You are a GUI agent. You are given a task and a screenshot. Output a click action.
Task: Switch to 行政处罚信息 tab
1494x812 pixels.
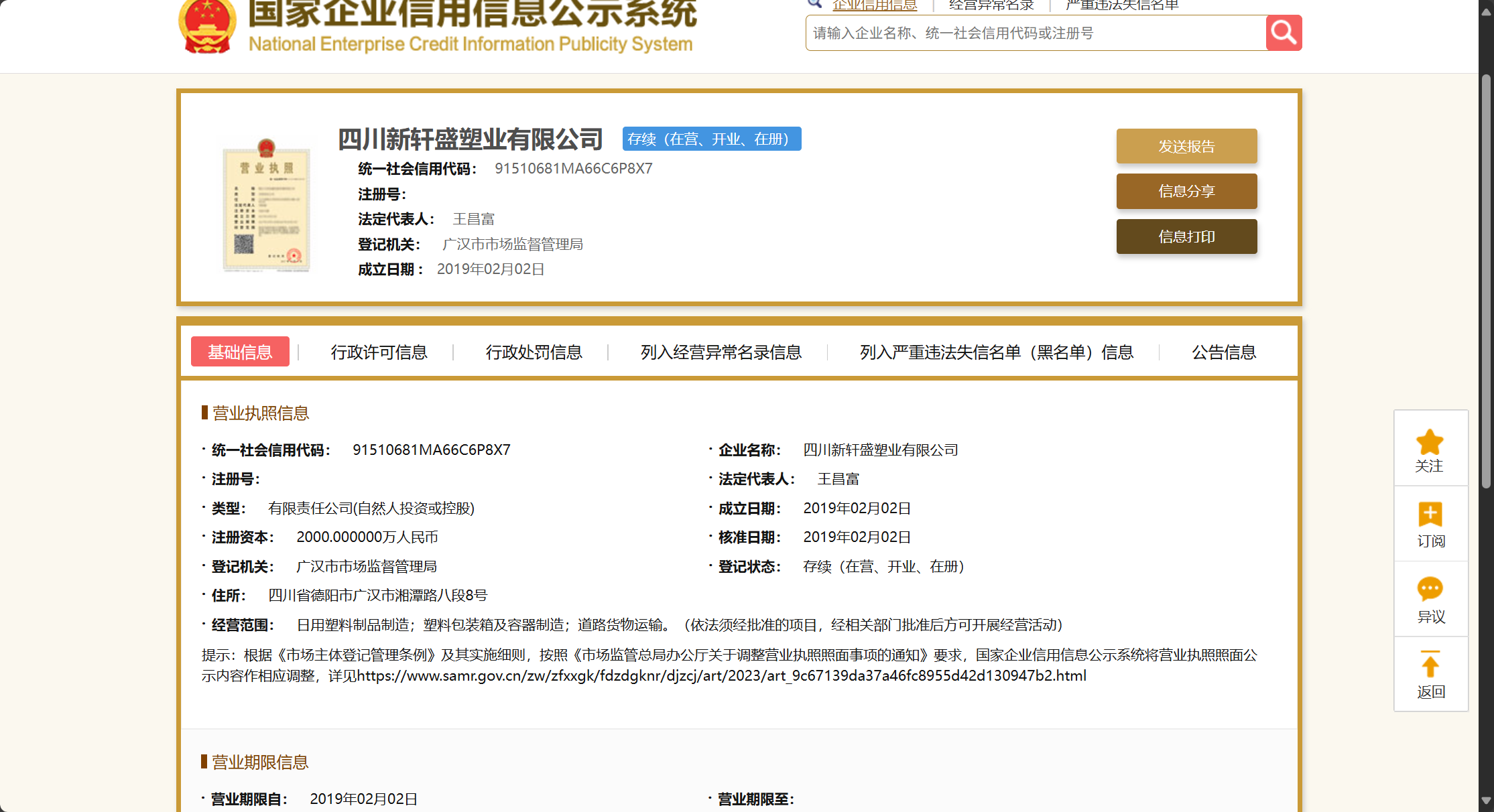[x=534, y=352]
